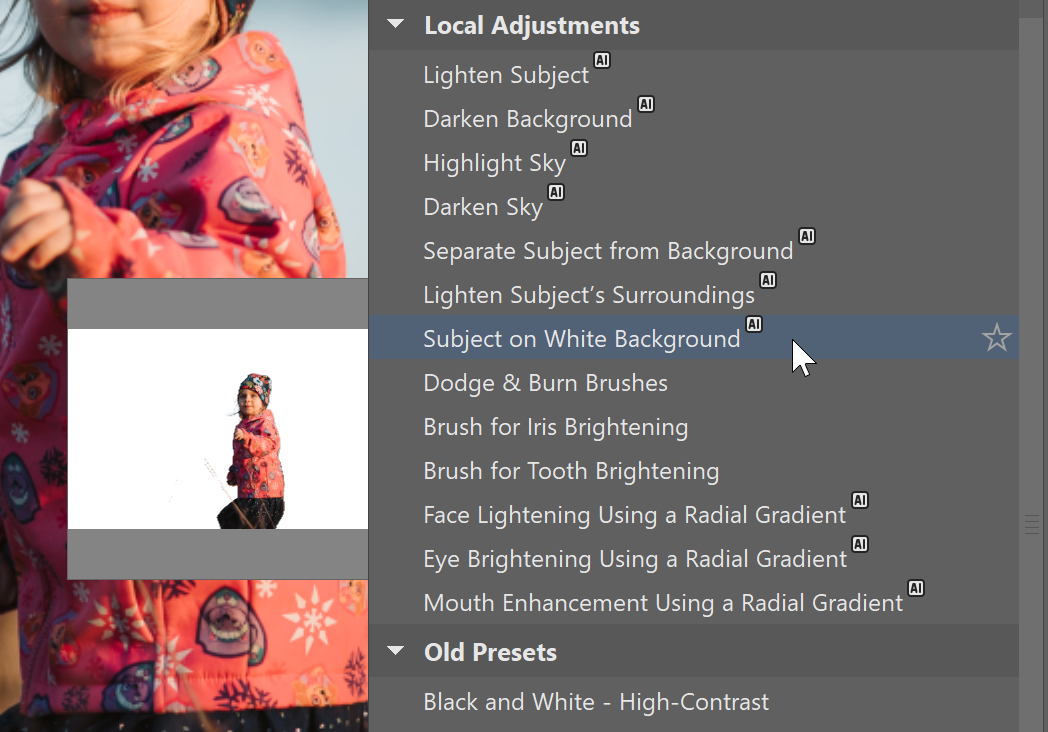Click the AI badge beside Highlight Sky
Image resolution: width=1048 pixels, height=732 pixels.
(578, 148)
